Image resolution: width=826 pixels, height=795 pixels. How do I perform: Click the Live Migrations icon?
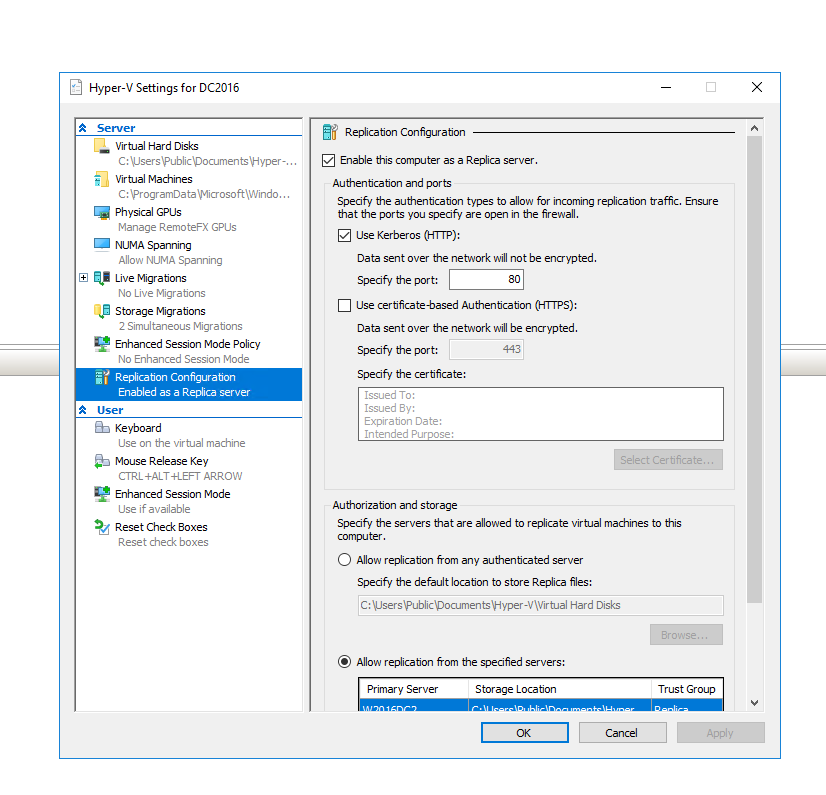coord(102,278)
